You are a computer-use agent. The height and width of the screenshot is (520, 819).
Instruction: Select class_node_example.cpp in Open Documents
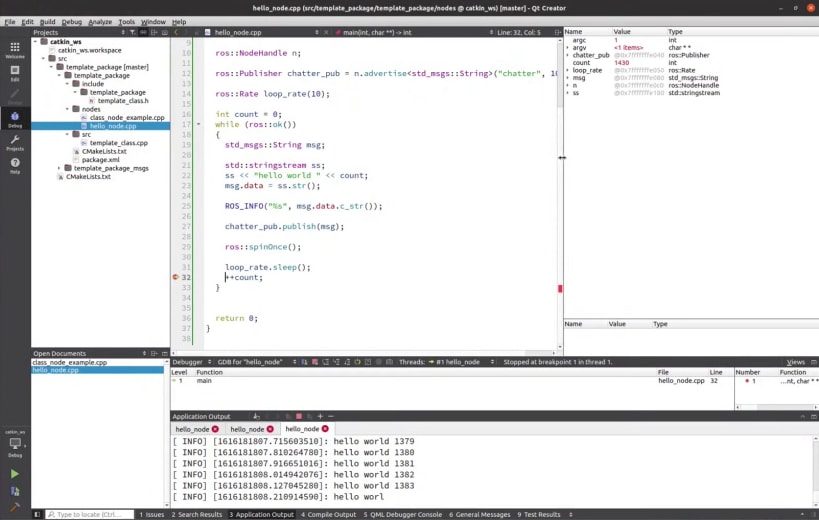click(97, 362)
